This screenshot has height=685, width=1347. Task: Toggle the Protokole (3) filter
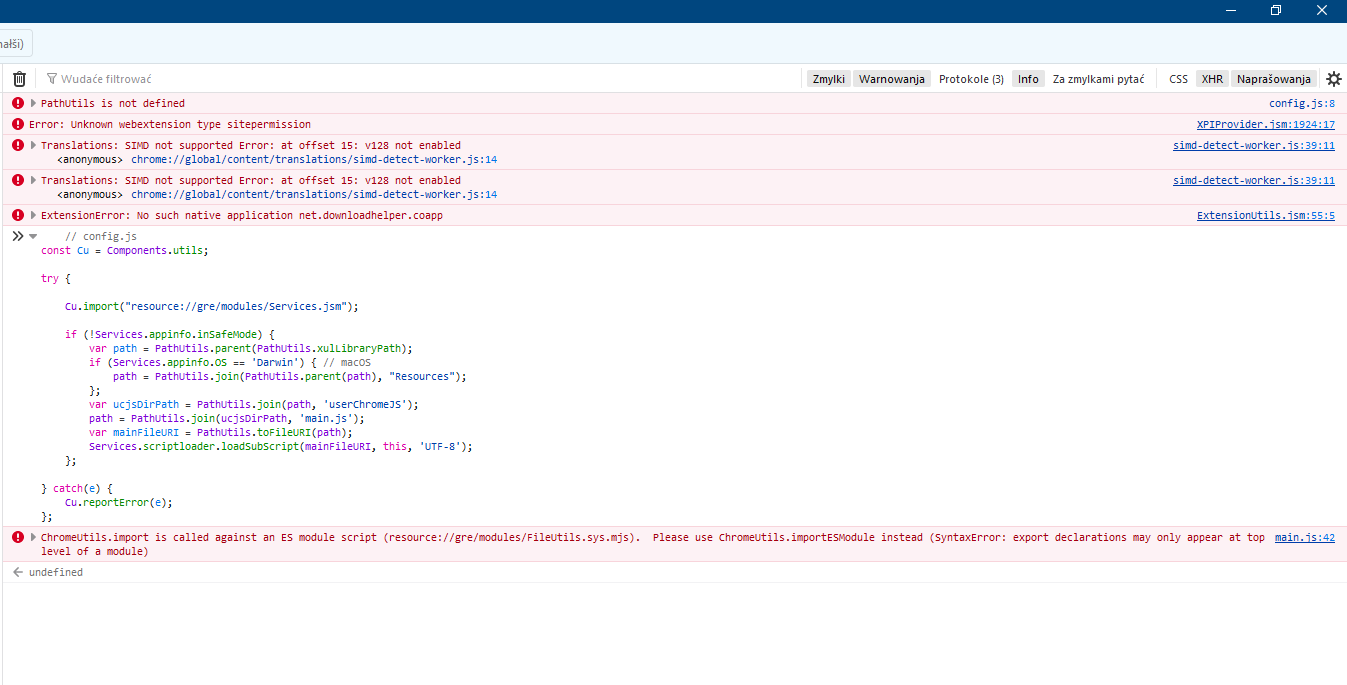click(970, 79)
